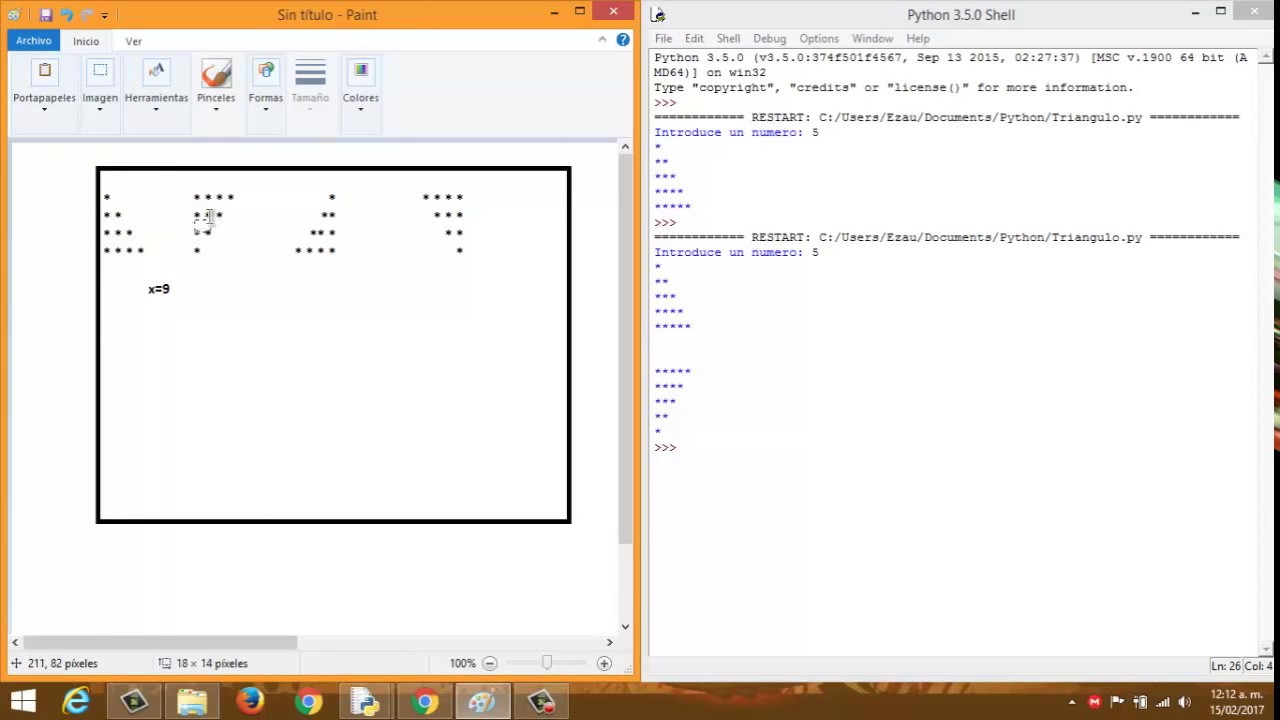Screen dimensions: 1280x720
Task: Collapse the Paint ribbon with the chevron
Action: 602,40
